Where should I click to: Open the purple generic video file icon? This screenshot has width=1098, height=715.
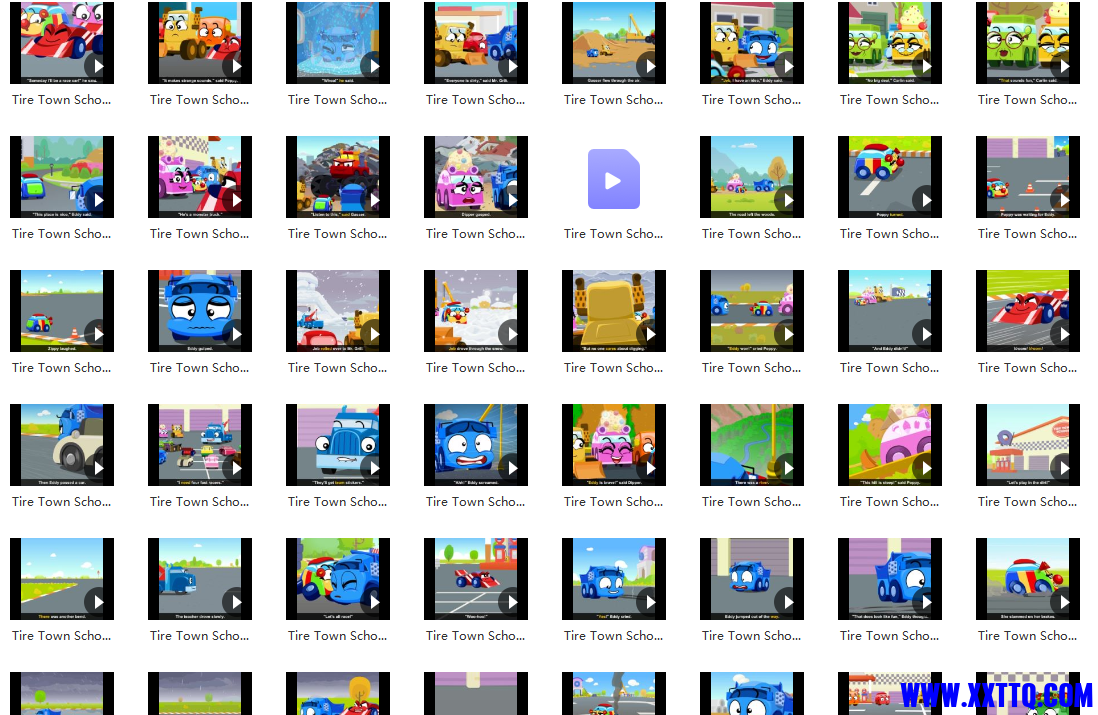613,179
